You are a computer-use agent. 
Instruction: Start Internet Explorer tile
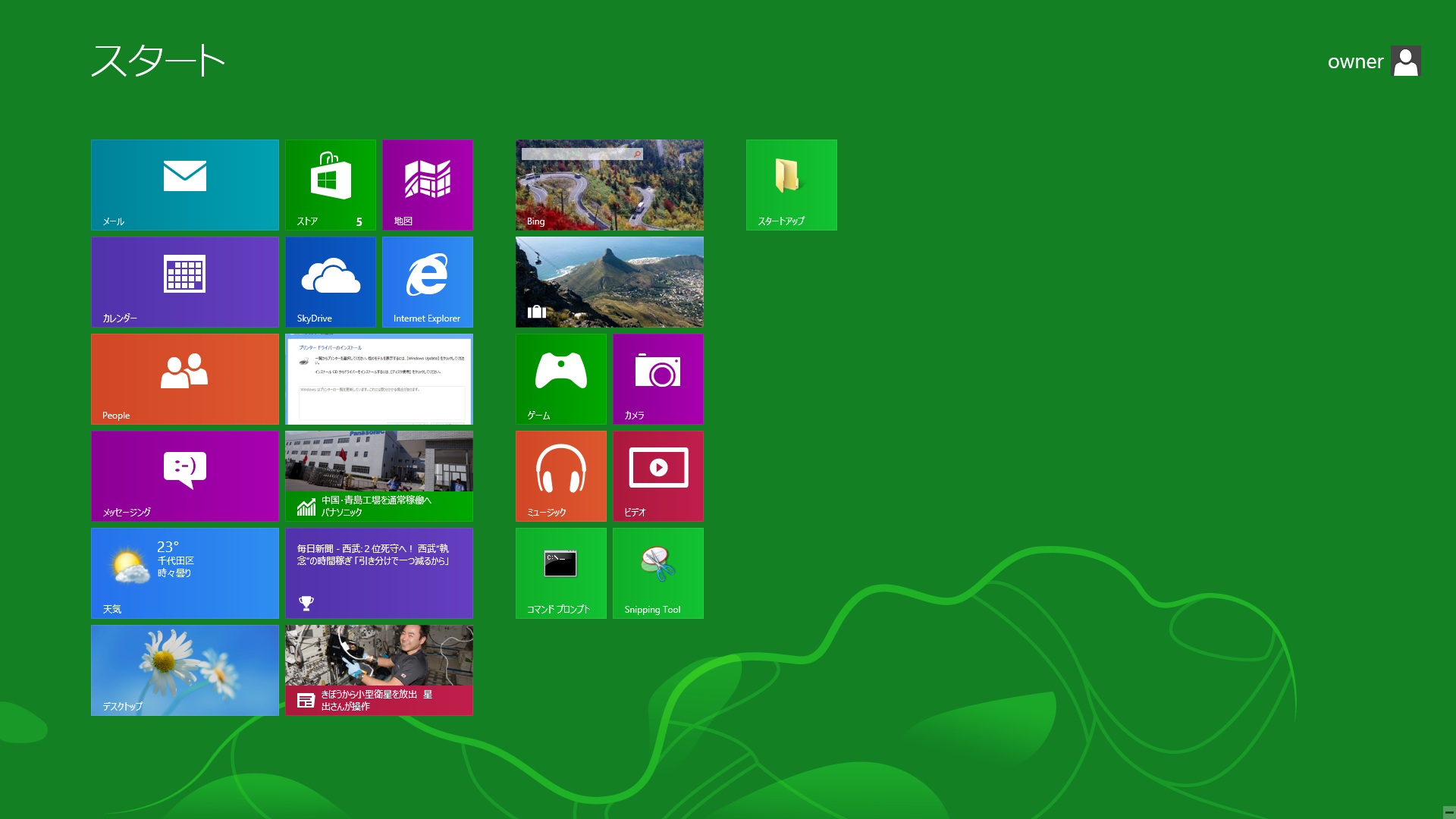427,281
